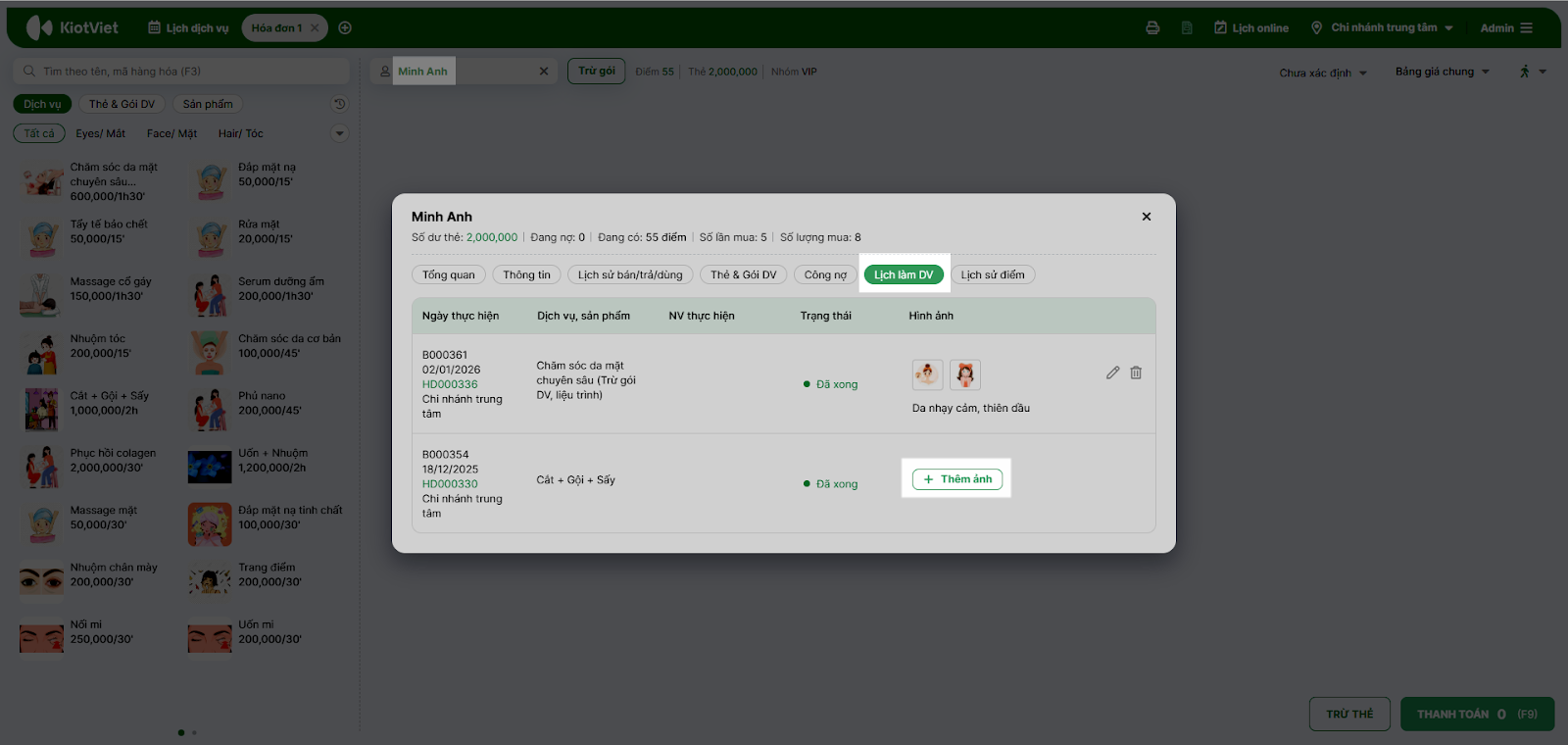Pick the Nhuộm tóc service
This screenshot has width=1568, height=745.
point(93,353)
